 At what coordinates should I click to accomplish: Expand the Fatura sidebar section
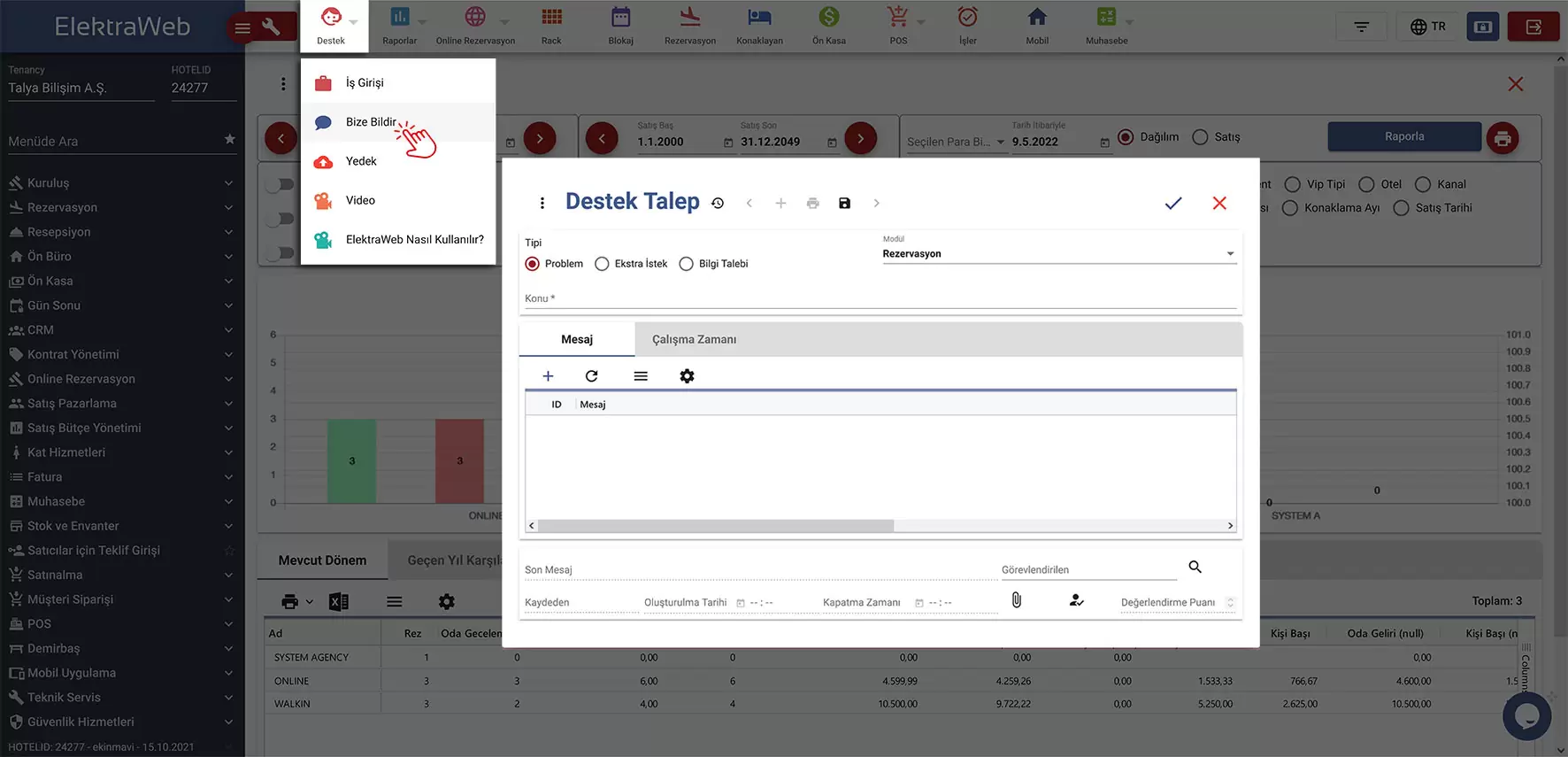[x=122, y=477]
